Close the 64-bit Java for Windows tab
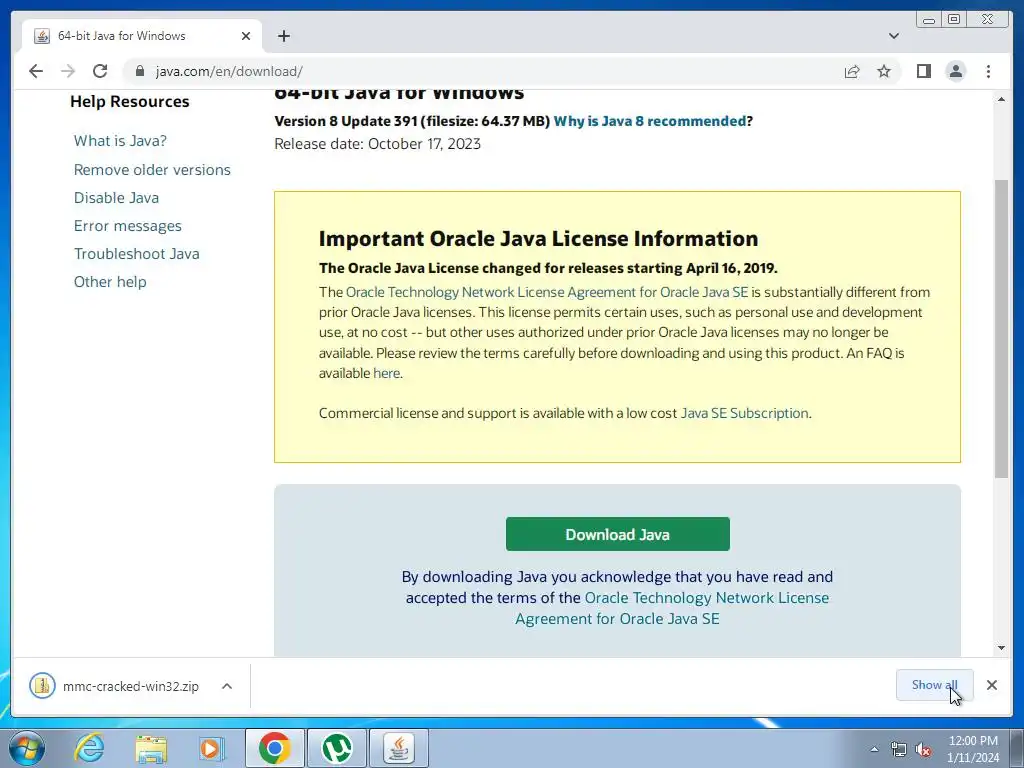Image resolution: width=1024 pixels, height=768 pixels. (x=246, y=36)
